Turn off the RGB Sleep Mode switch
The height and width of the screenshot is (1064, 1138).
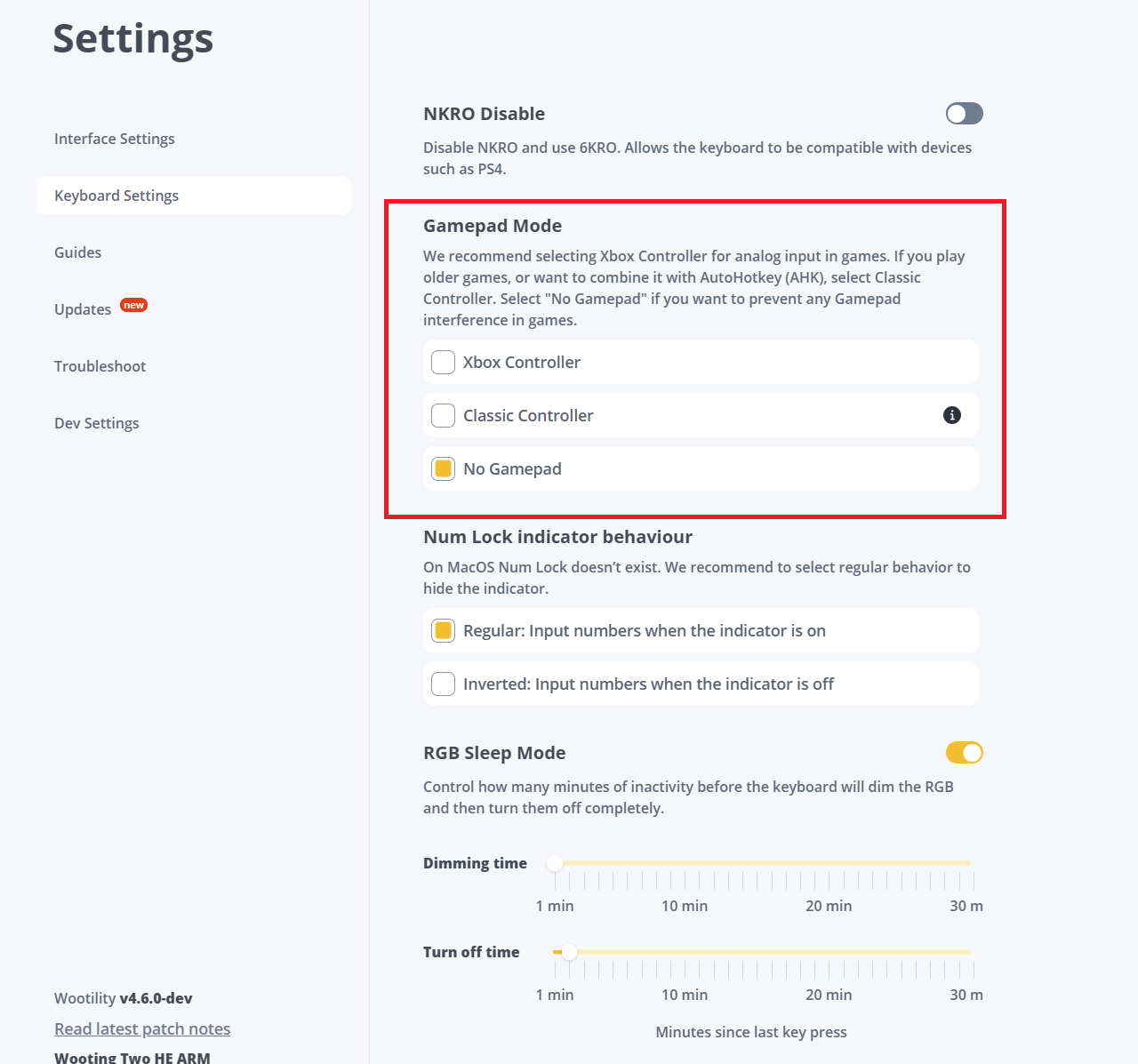point(964,753)
